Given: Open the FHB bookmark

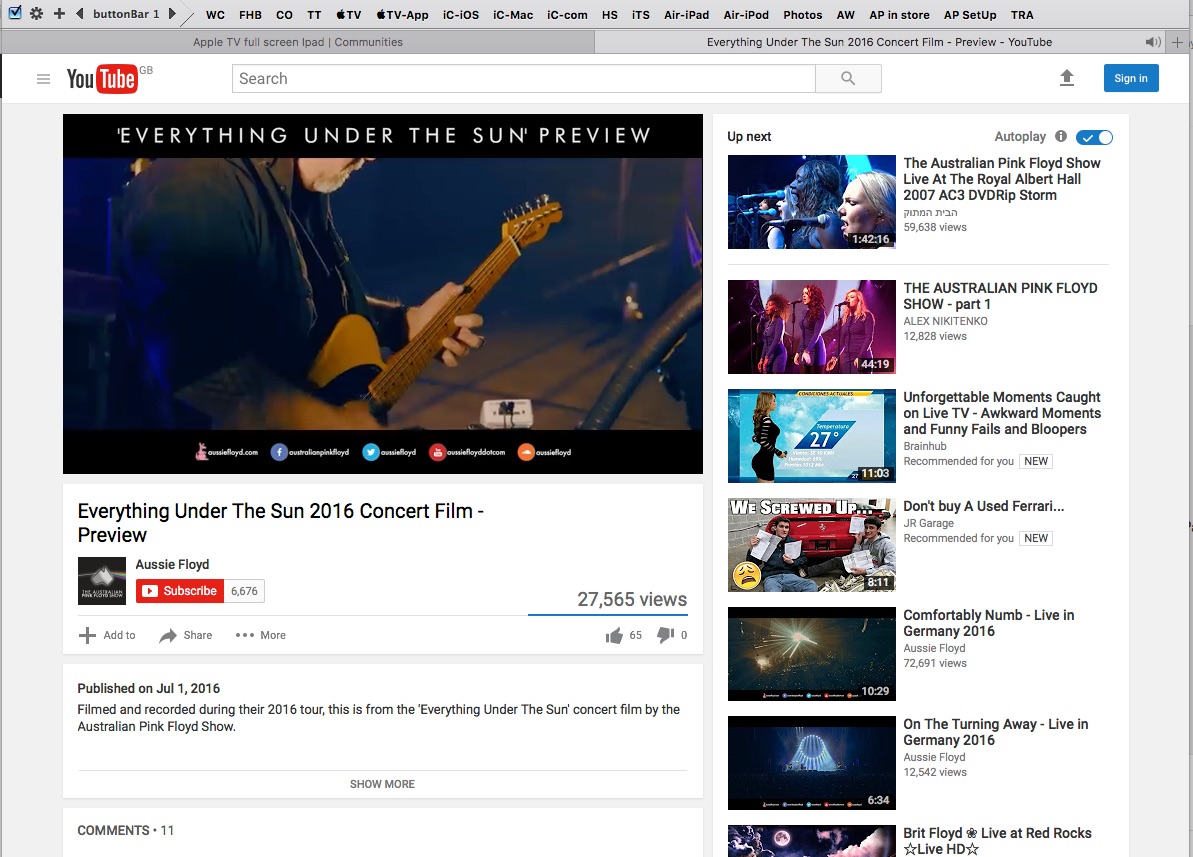Looking at the screenshot, I should (250, 14).
